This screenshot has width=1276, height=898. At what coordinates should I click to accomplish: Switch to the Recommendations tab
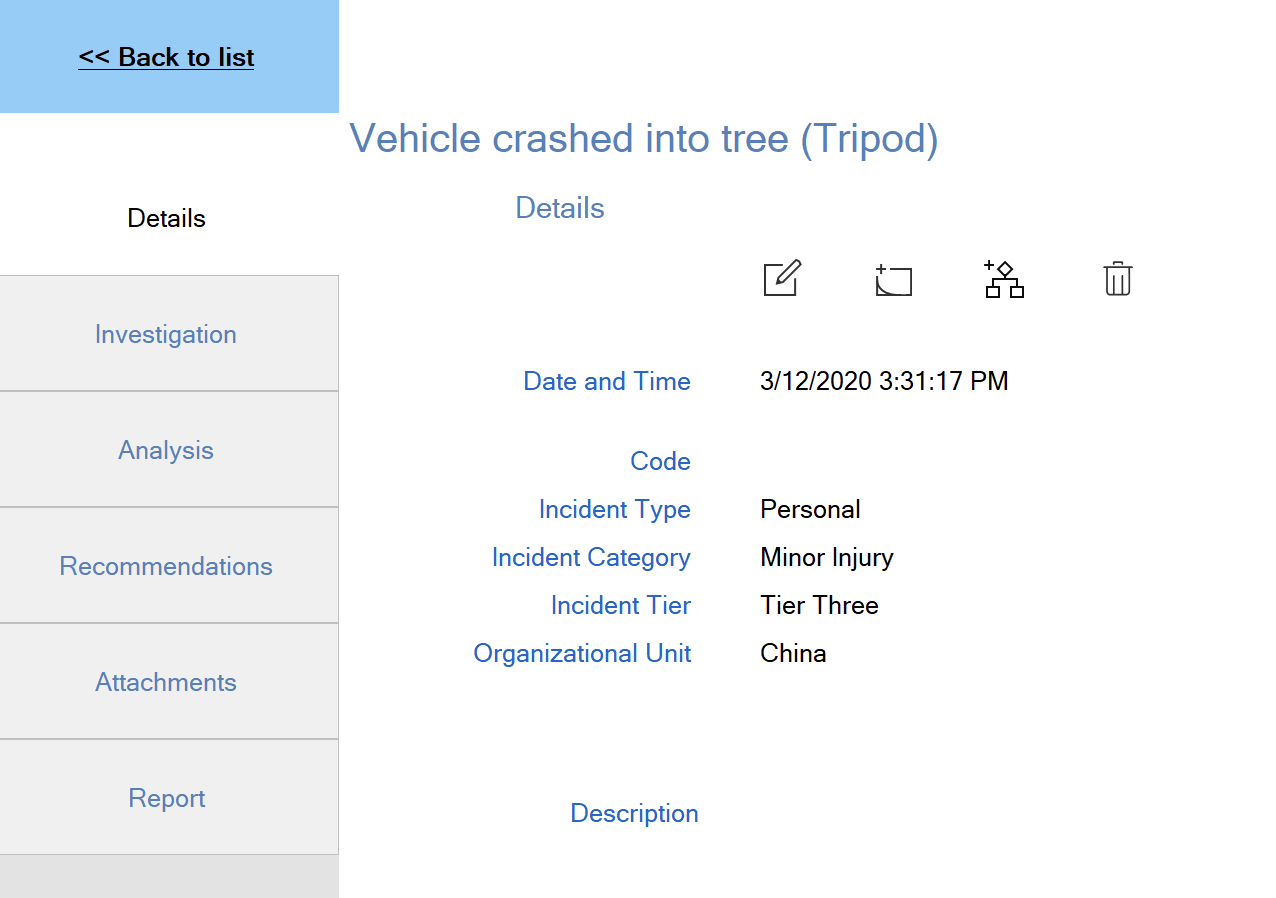tap(166, 566)
